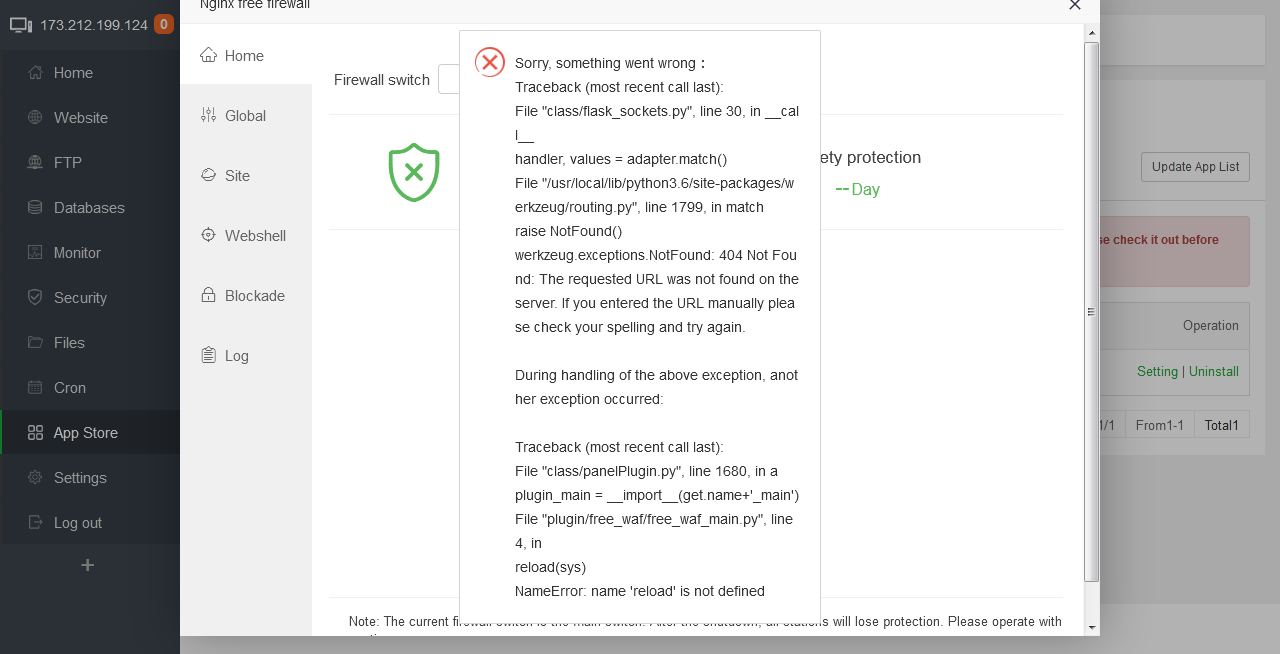Click the Uninstall link
This screenshot has width=1280, height=654.
point(1214,372)
